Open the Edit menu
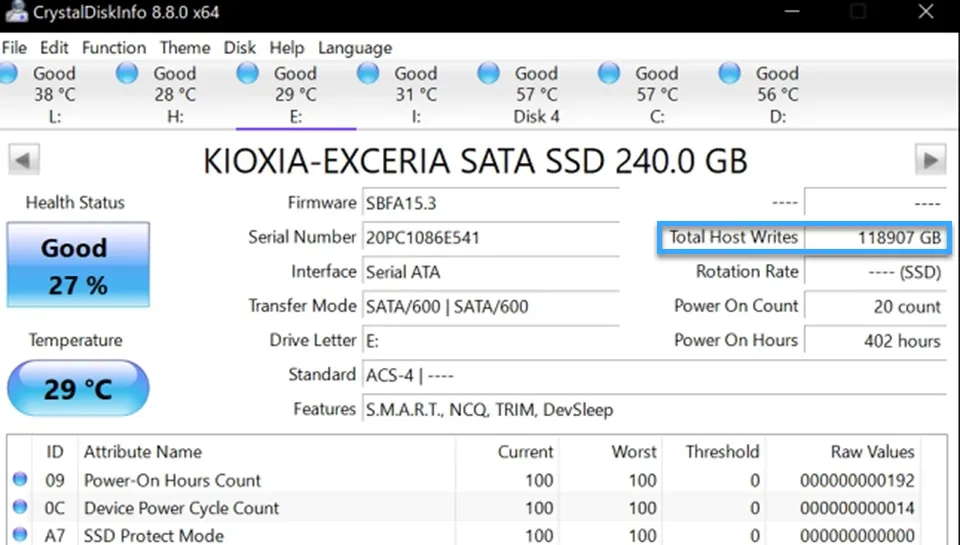960x545 pixels. click(54, 48)
